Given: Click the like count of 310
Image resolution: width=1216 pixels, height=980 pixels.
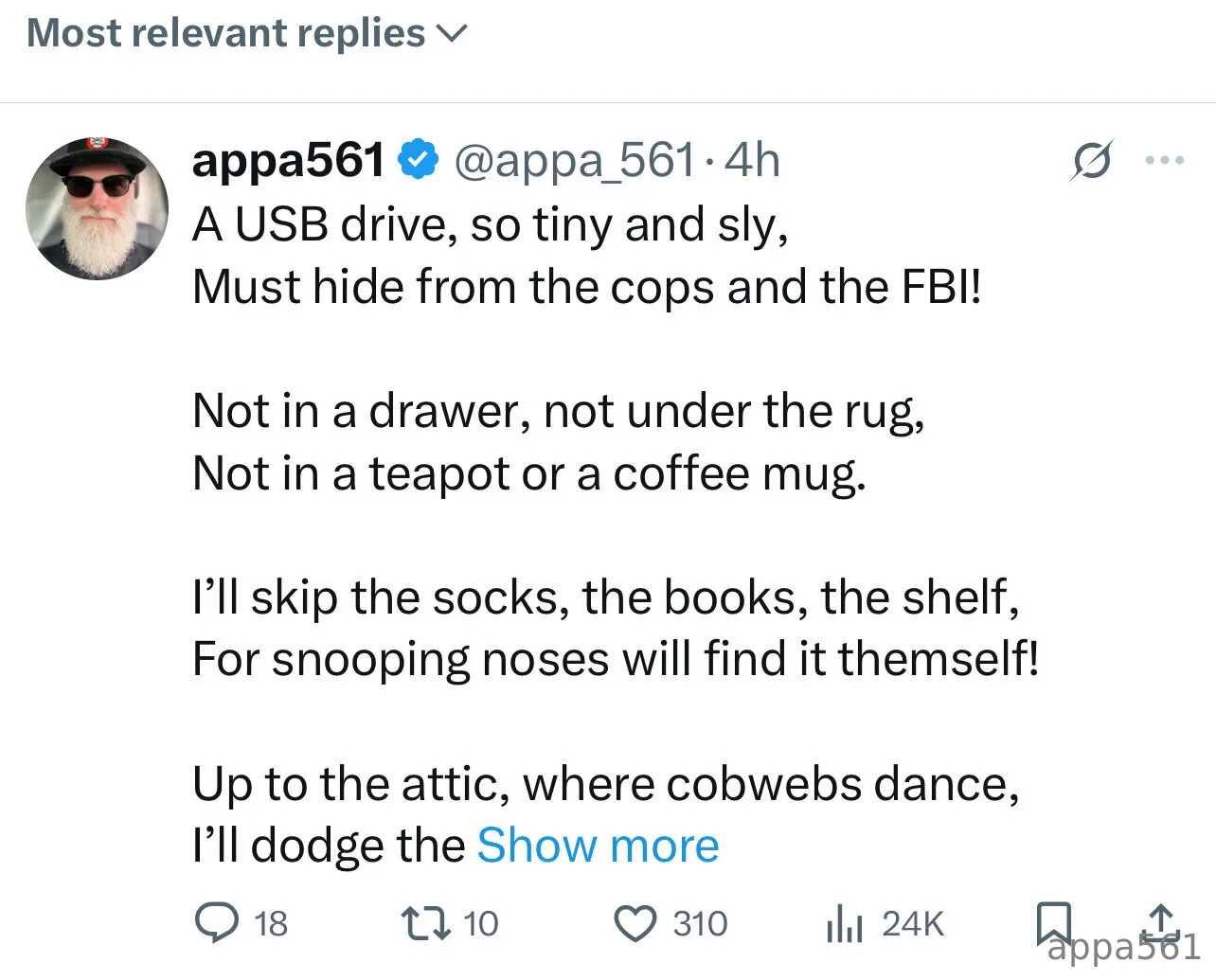Looking at the screenshot, I should [700, 924].
